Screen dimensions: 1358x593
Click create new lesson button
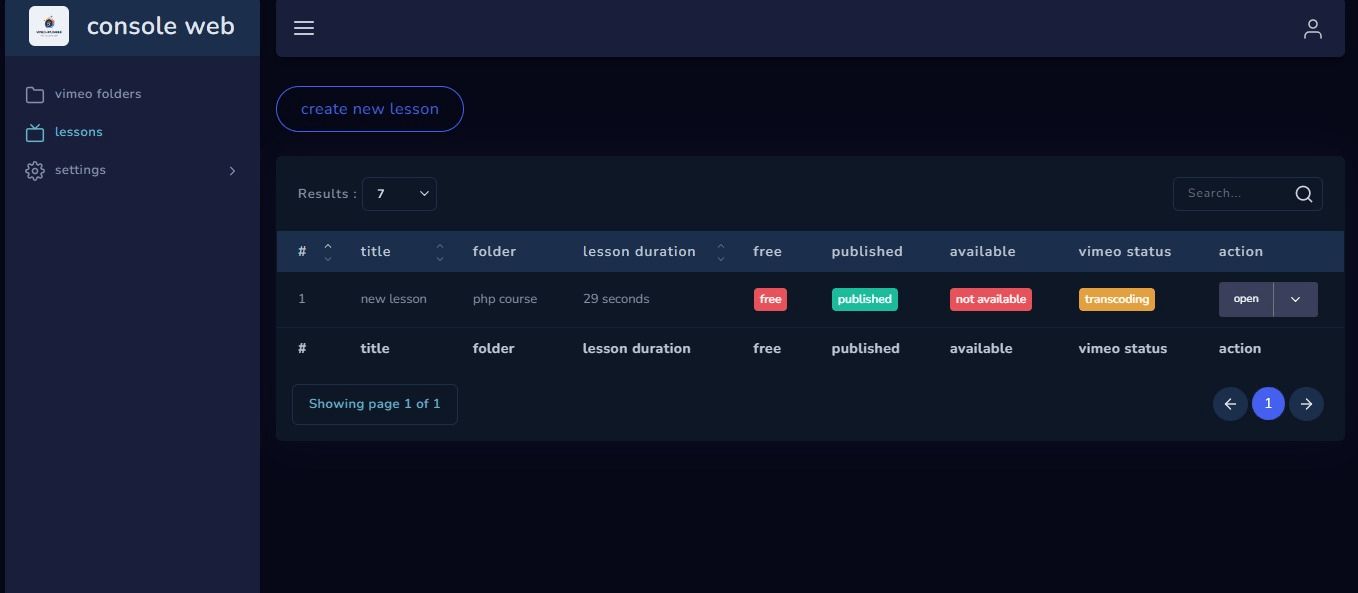(x=370, y=109)
